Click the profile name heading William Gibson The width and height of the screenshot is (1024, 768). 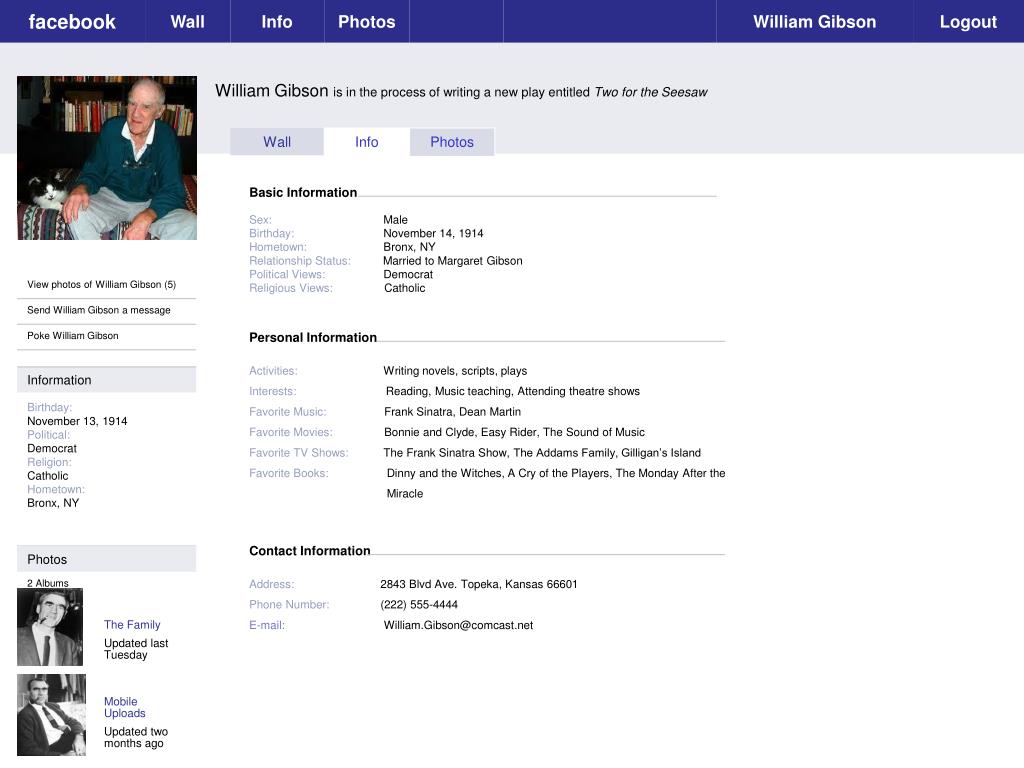[x=272, y=91]
